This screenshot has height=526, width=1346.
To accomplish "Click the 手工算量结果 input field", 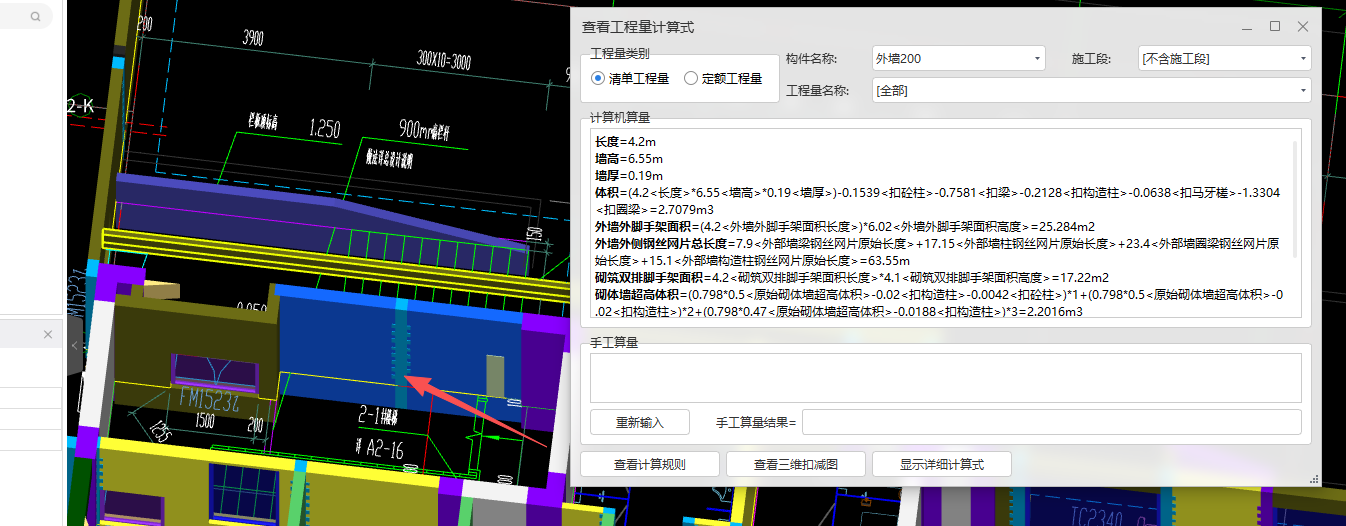I will click(1051, 422).
